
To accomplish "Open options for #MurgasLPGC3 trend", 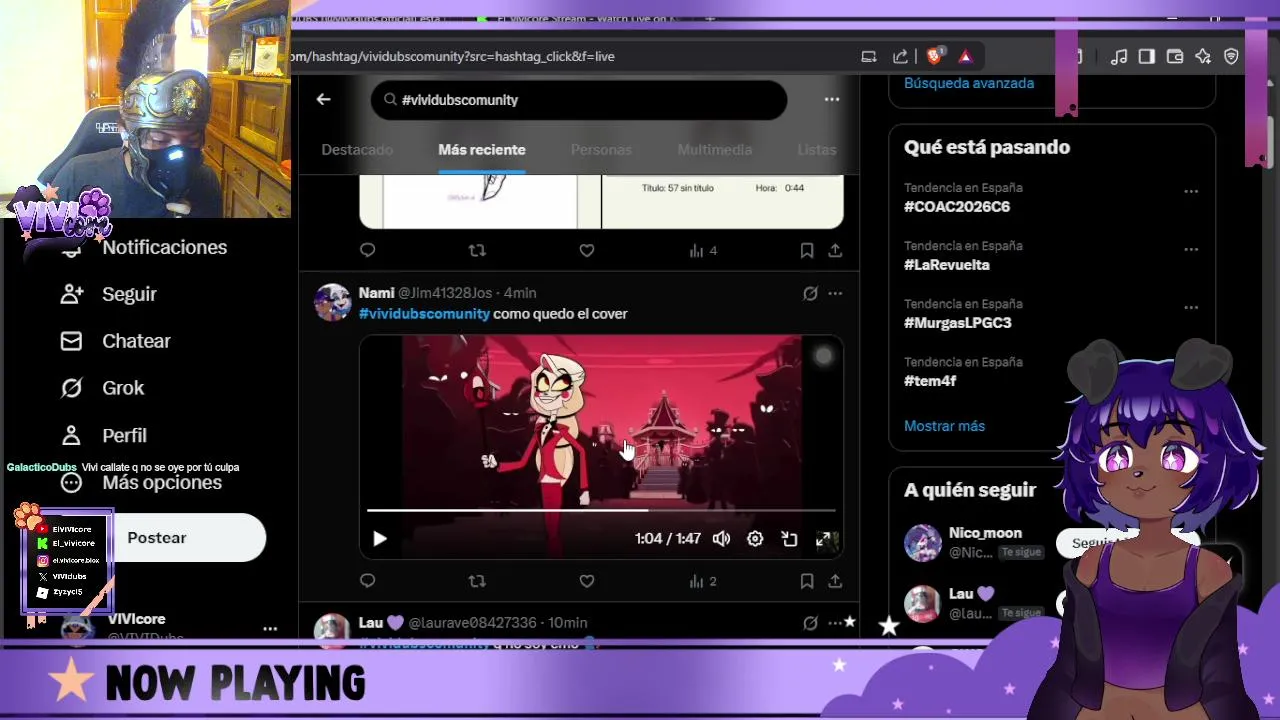I will click(1191, 307).
